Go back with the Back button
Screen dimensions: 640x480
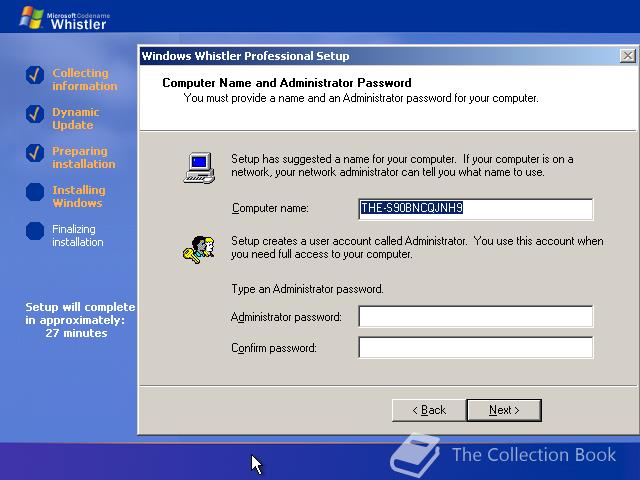[x=429, y=410]
